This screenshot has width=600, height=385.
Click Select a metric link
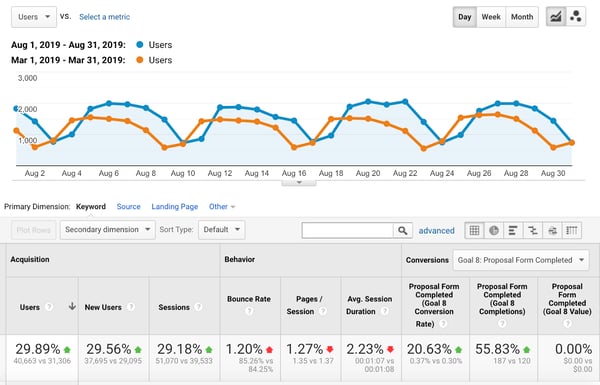coord(104,17)
